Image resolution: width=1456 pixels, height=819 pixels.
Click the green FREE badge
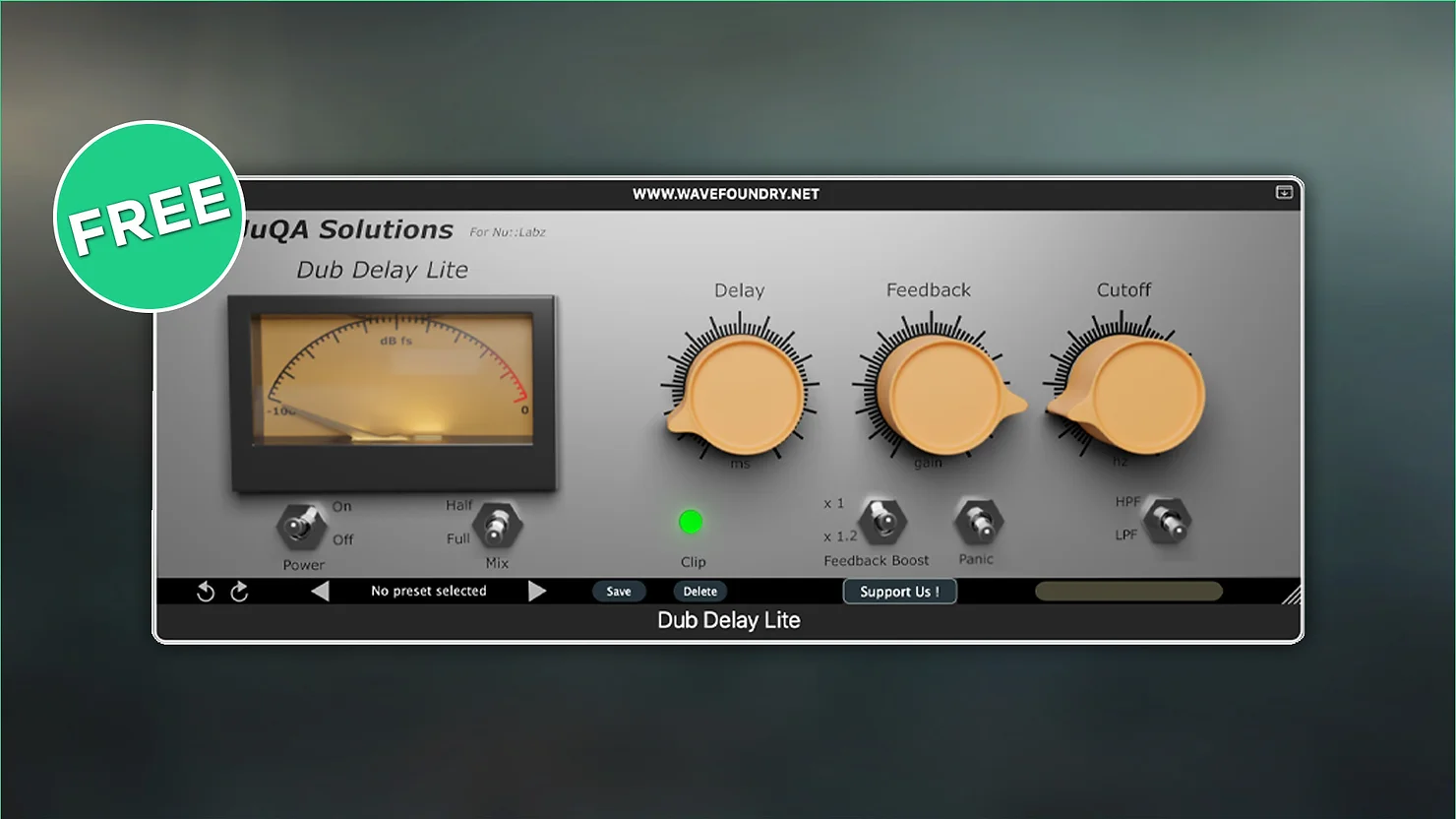click(149, 217)
